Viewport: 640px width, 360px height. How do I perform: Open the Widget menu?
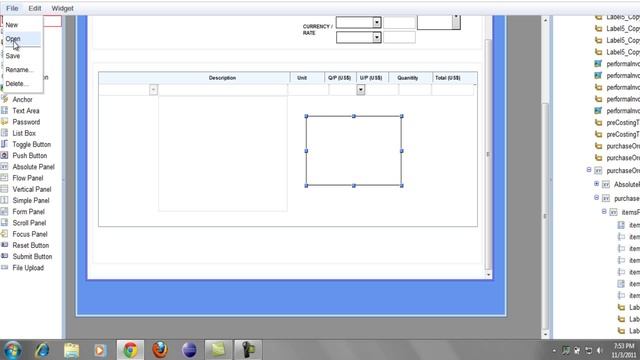coord(62,8)
